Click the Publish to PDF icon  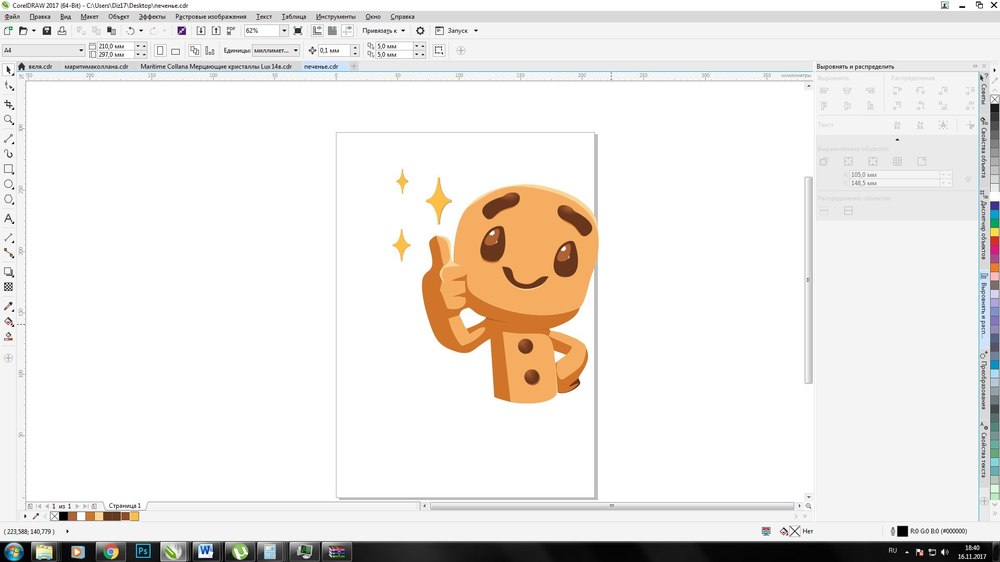click(231, 31)
